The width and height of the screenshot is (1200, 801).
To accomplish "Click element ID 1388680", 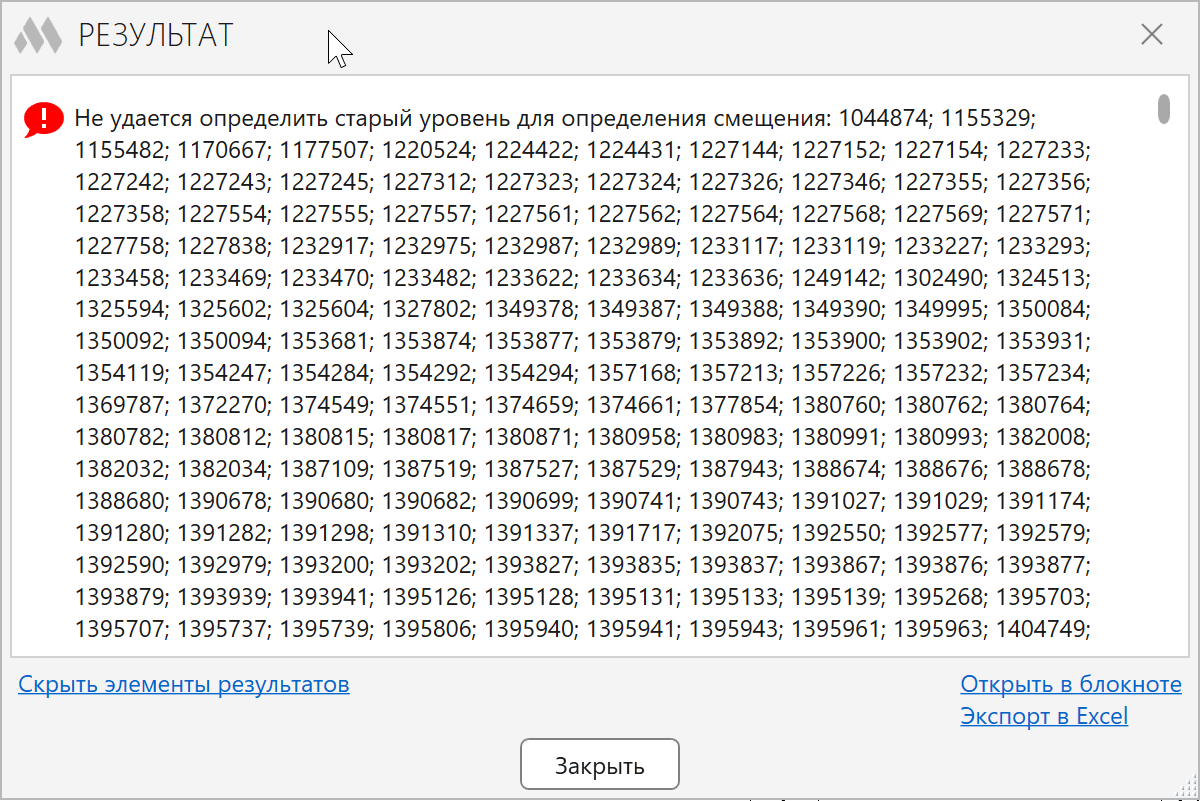I will pos(120,502).
